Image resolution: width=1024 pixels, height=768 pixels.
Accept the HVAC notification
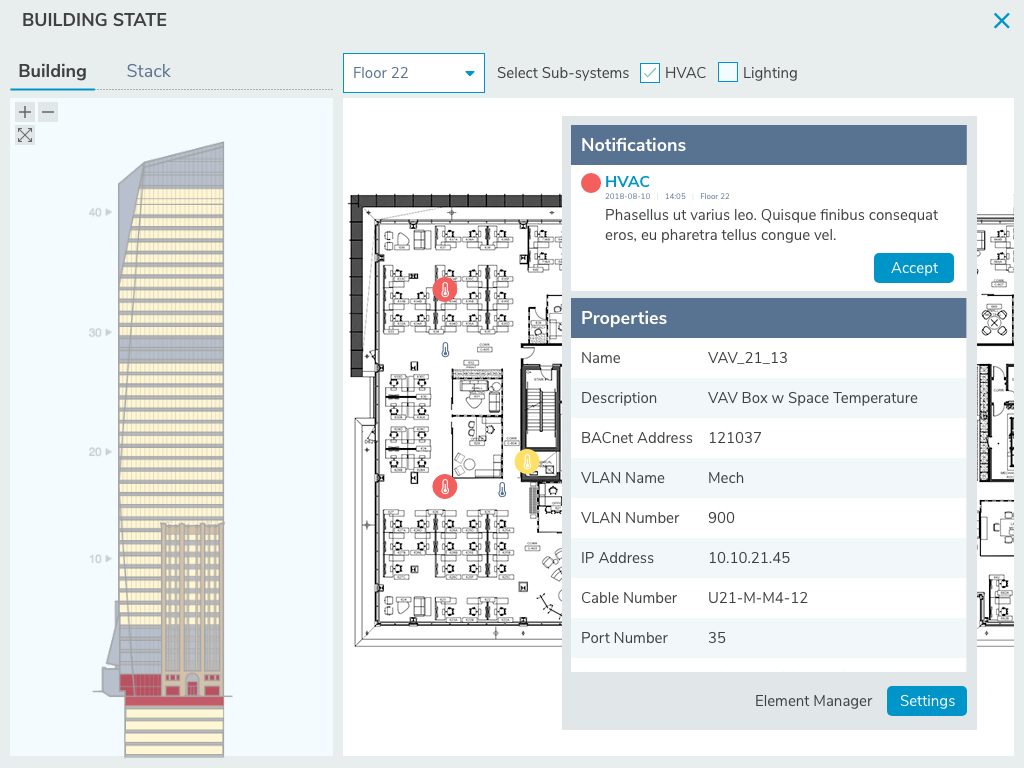(914, 268)
